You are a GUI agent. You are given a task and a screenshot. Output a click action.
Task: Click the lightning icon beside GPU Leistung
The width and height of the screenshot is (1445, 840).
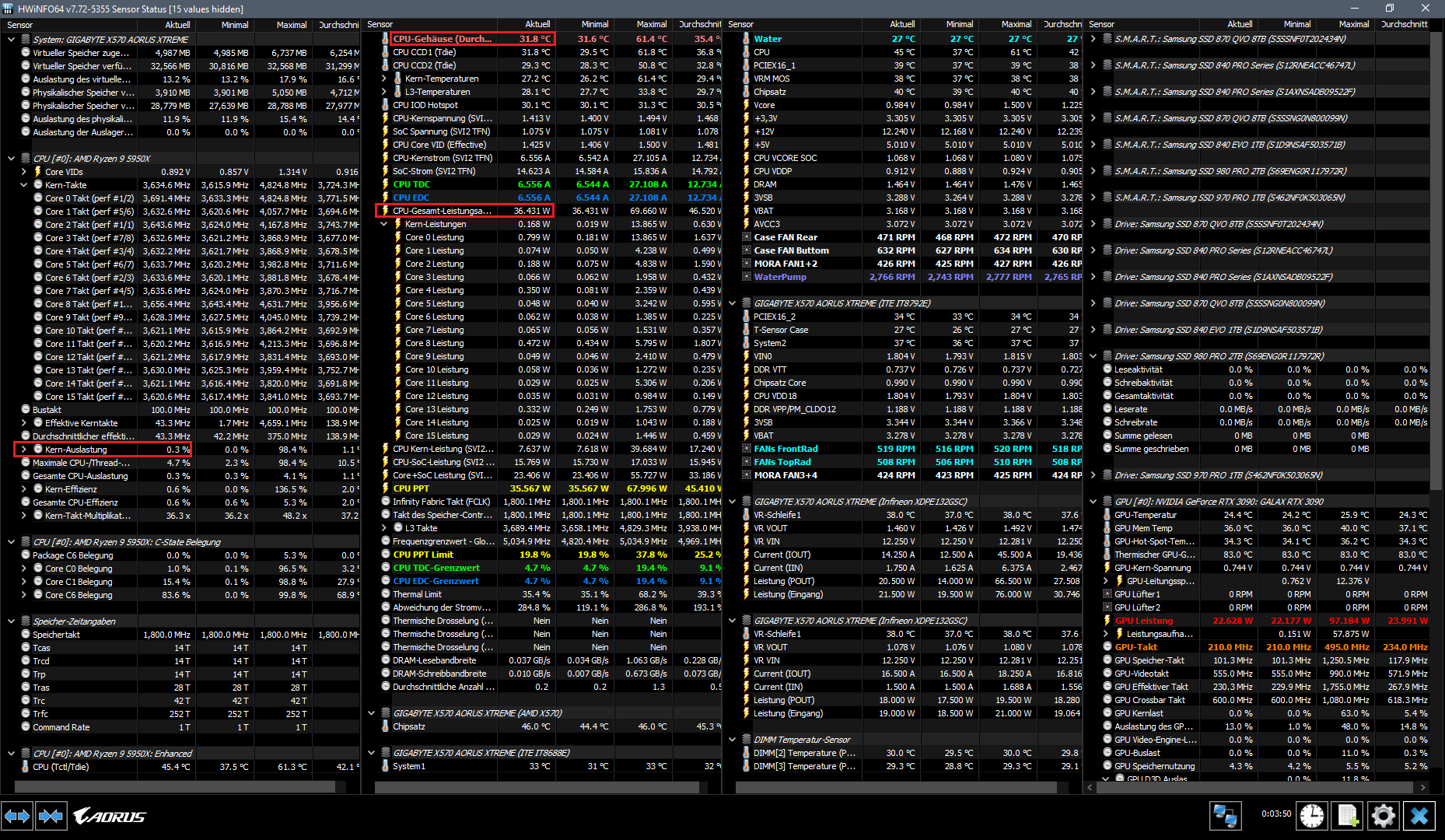(1107, 621)
